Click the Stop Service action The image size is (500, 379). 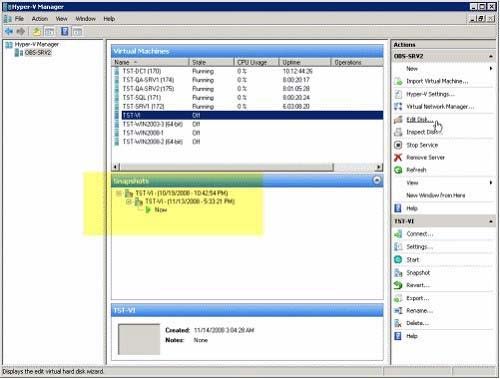coord(422,145)
